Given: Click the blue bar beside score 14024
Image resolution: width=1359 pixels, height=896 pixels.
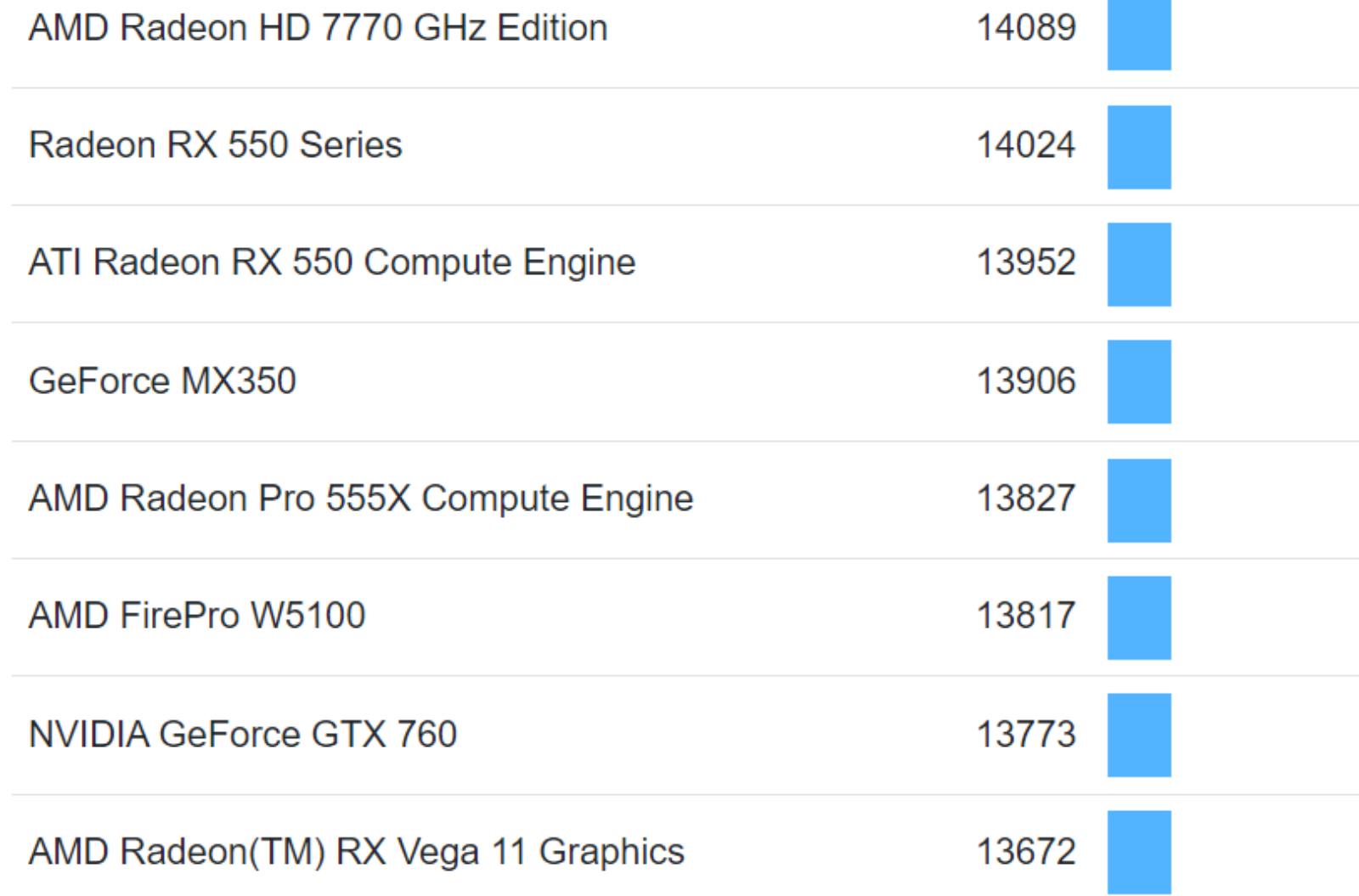Looking at the screenshot, I should tap(1138, 147).
